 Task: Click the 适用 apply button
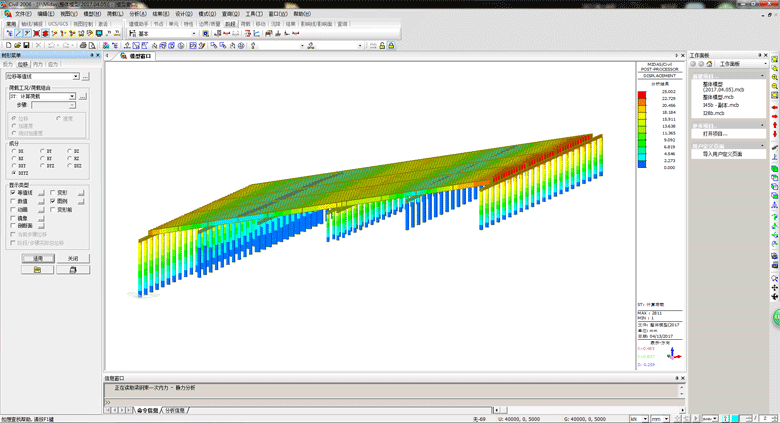[x=37, y=257]
